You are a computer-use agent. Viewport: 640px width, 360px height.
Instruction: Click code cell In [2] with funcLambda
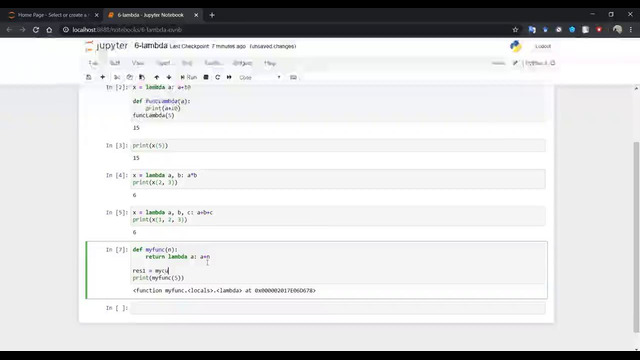[x=338, y=102]
